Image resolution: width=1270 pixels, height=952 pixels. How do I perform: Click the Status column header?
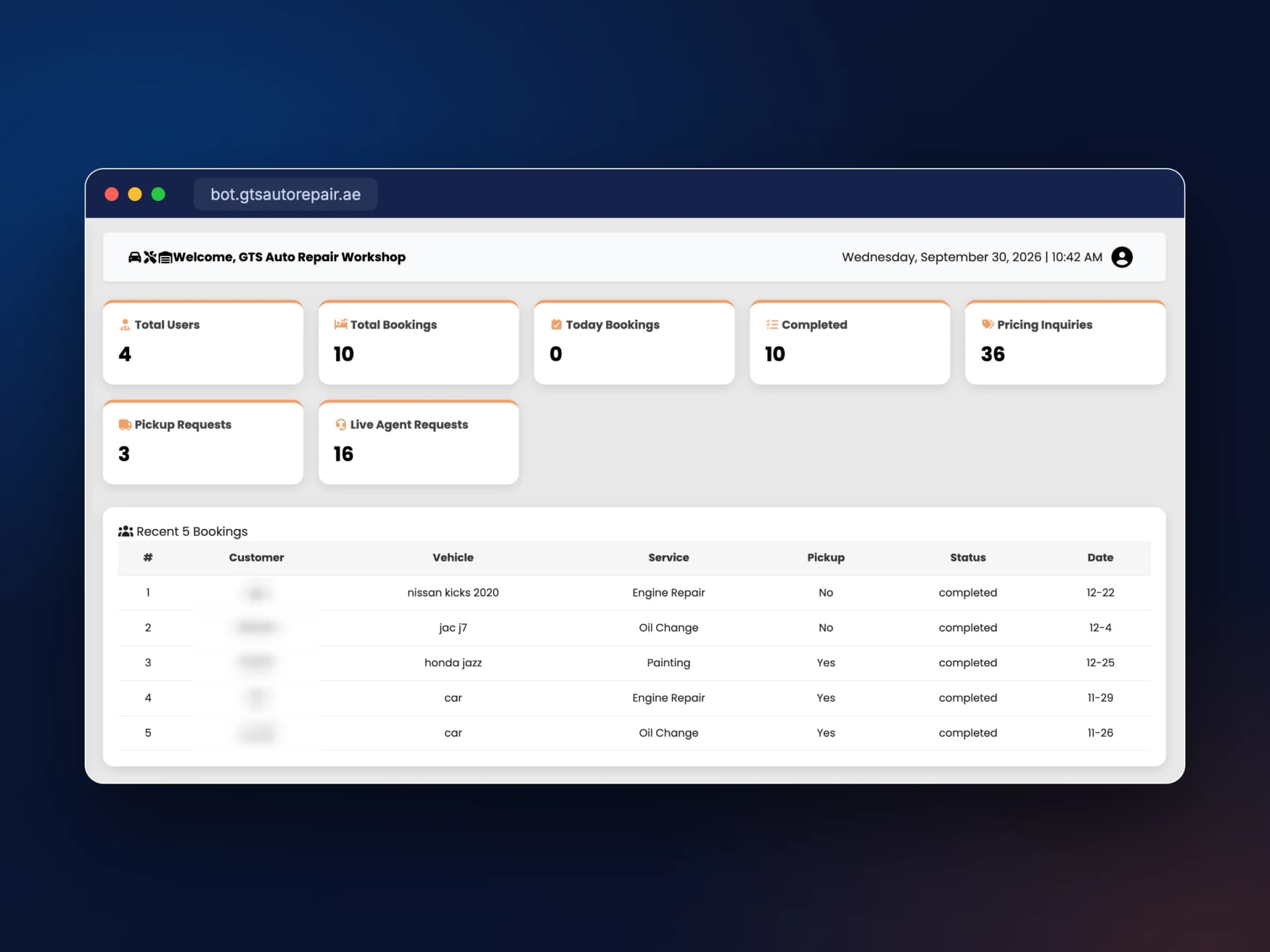(968, 557)
